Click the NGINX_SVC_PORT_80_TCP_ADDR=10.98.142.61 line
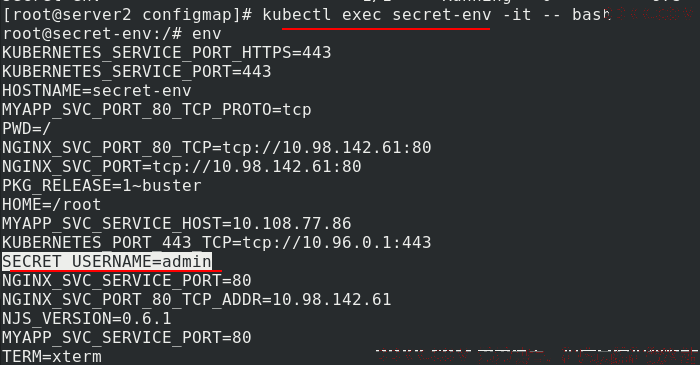 tap(196, 299)
